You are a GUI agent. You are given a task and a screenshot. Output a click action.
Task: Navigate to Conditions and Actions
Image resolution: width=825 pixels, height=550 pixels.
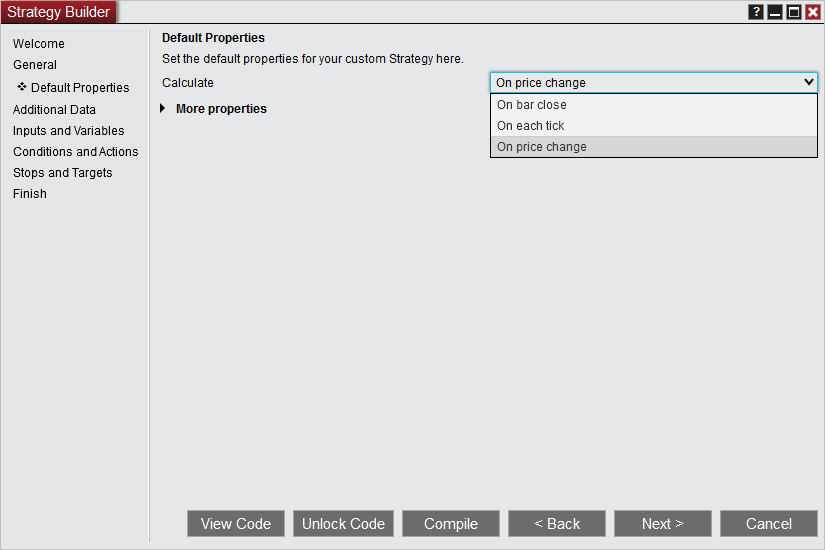76,152
